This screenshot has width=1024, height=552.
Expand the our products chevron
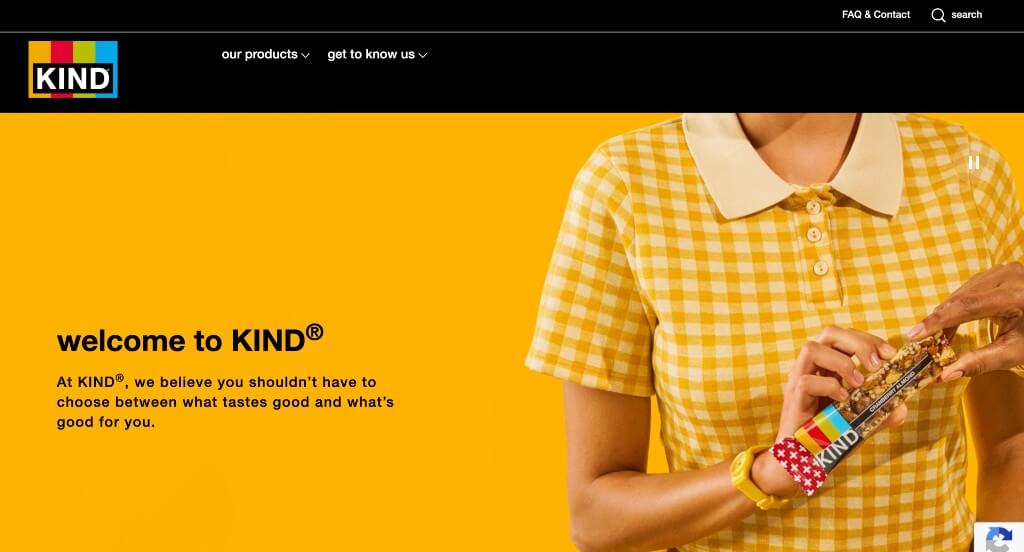pos(305,56)
